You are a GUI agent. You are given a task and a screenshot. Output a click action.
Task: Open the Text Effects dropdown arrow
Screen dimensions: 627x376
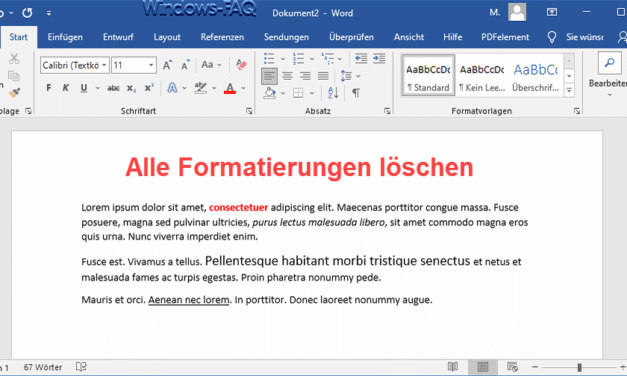point(184,88)
